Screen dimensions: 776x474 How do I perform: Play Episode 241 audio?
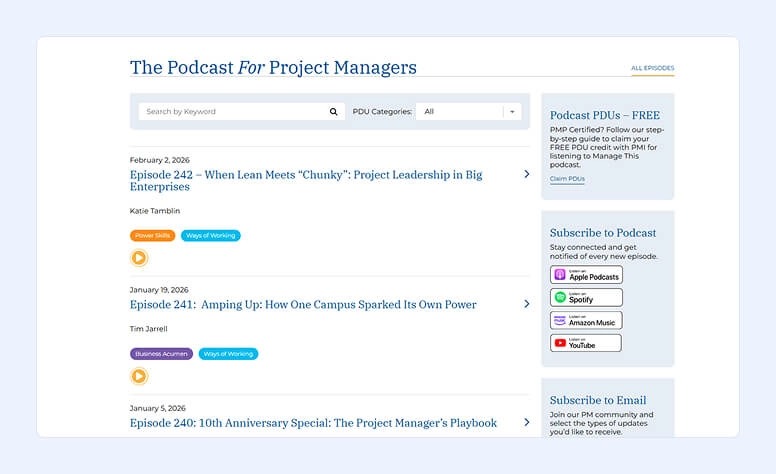[139, 377]
